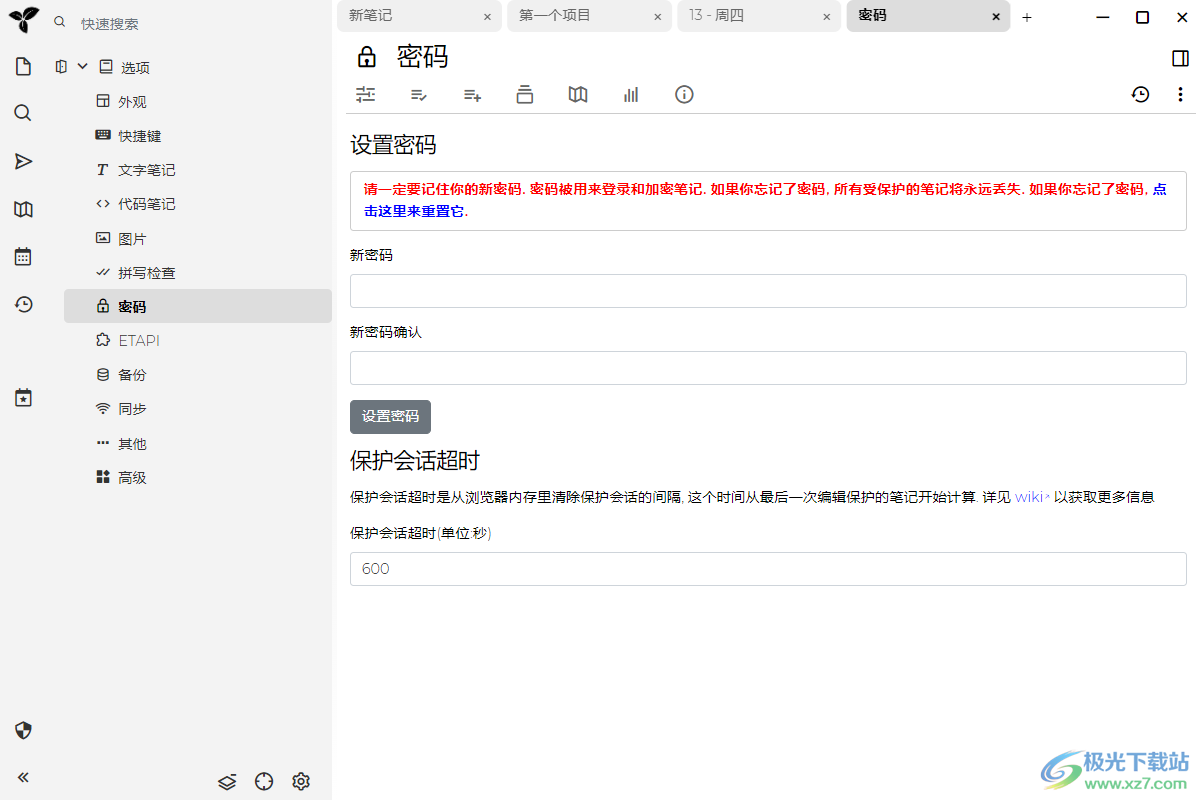
Task: Click the 设置密码 button
Action: pyautogui.click(x=390, y=417)
